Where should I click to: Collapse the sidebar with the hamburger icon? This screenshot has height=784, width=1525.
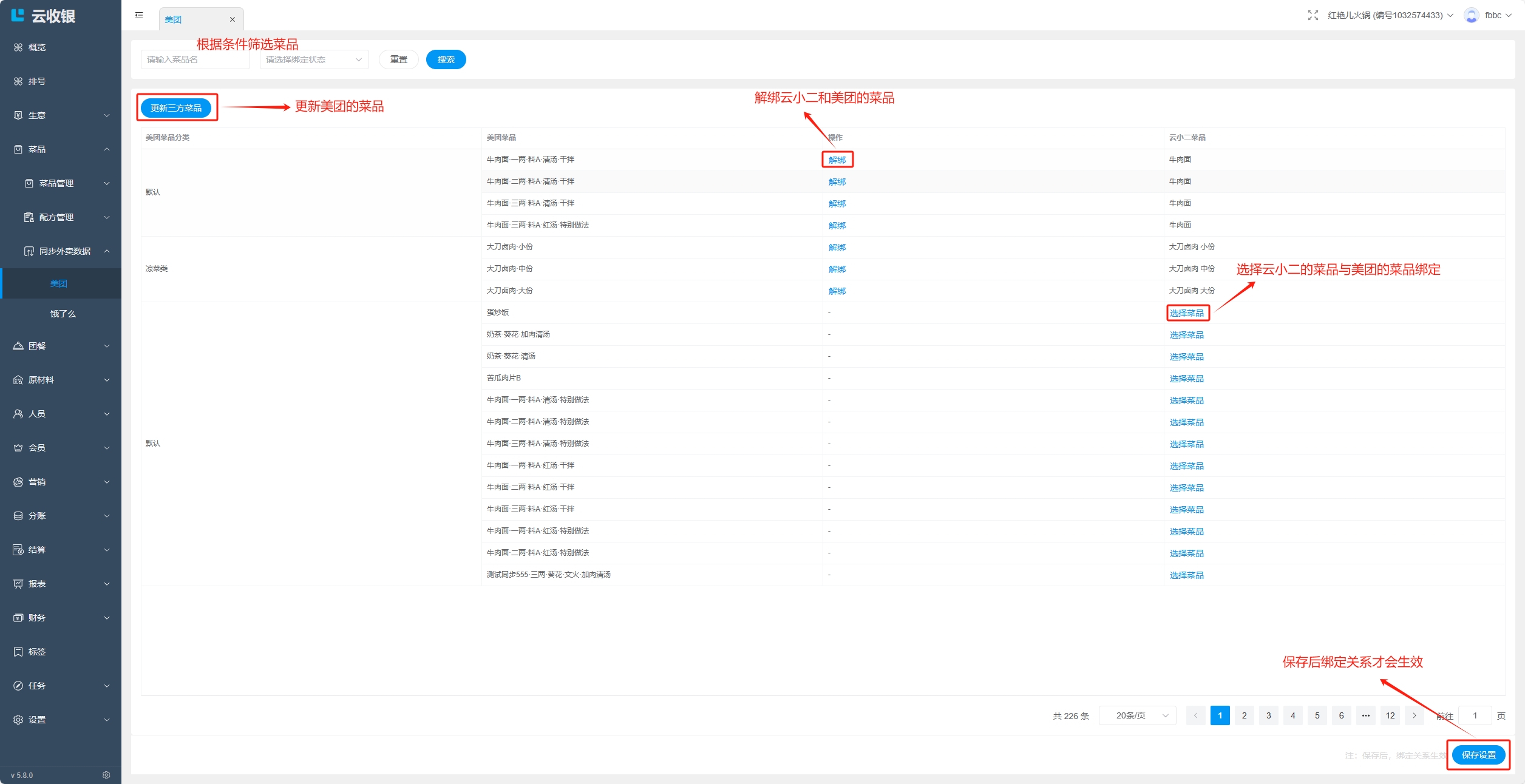click(x=139, y=15)
